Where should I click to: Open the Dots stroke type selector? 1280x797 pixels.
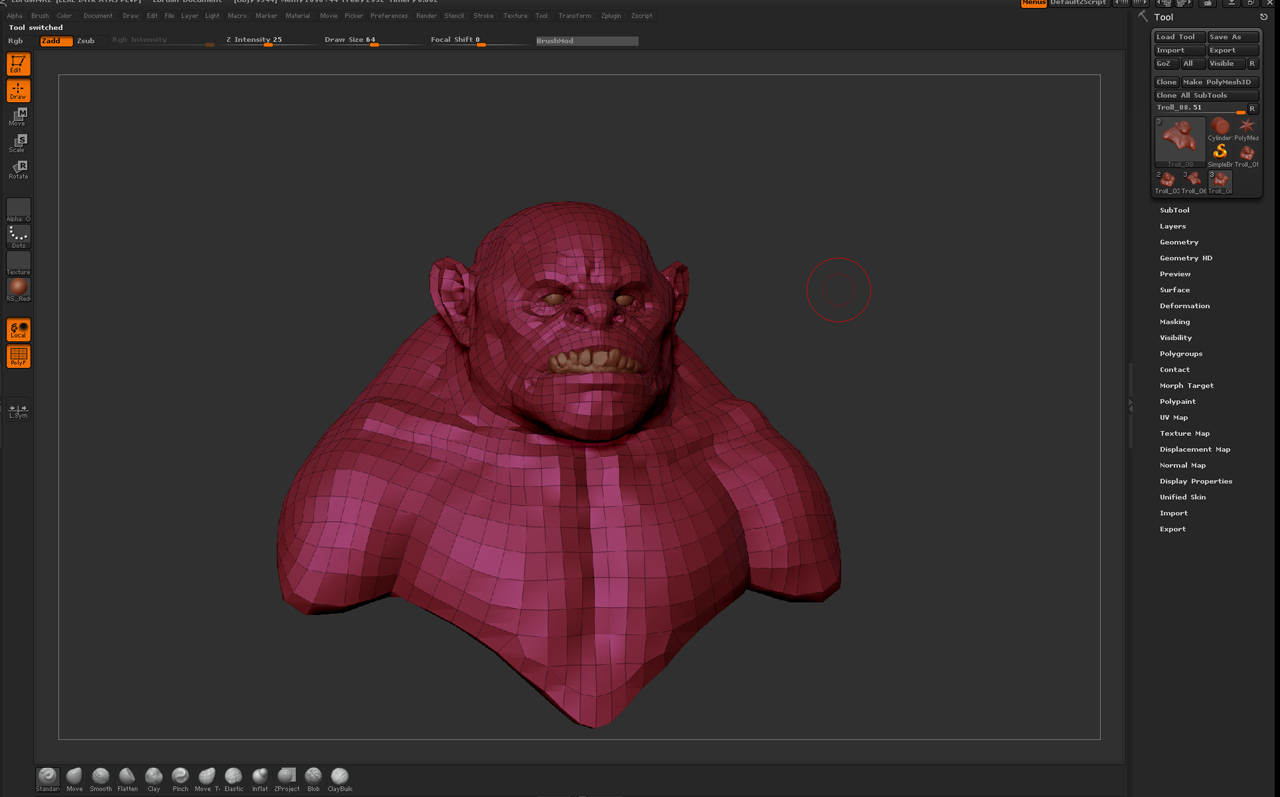[x=18, y=236]
